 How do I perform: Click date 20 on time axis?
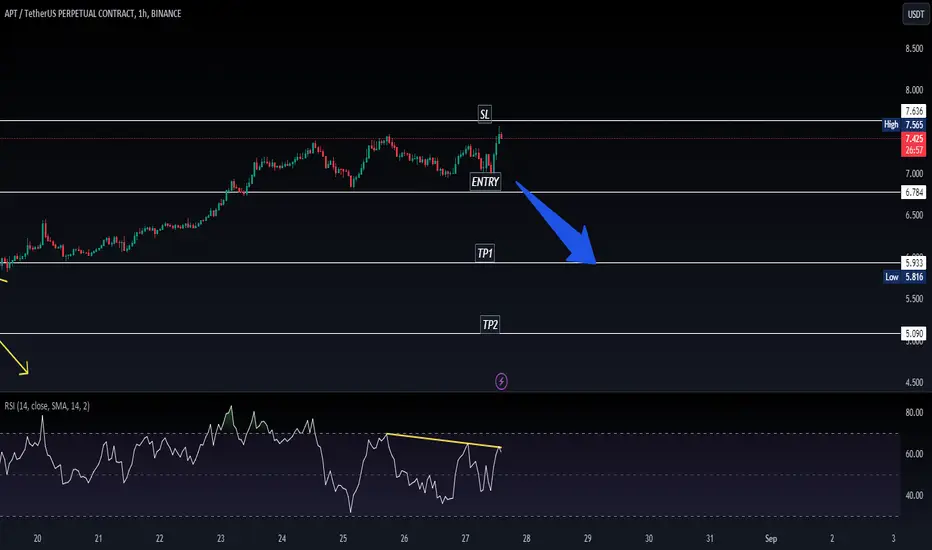tap(37, 539)
